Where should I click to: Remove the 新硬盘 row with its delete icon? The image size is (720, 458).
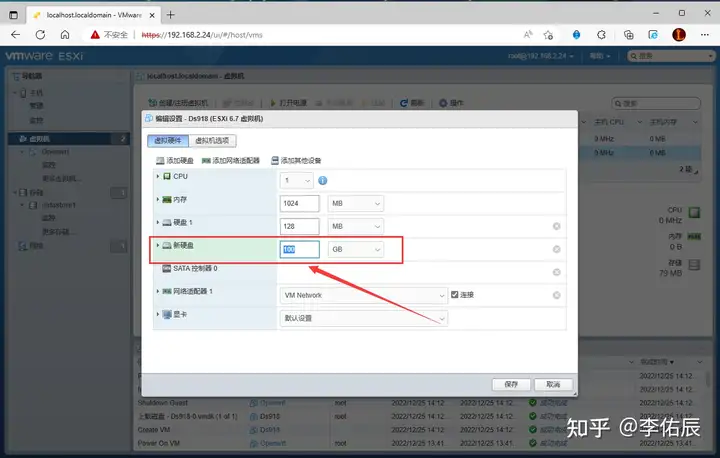click(x=557, y=249)
